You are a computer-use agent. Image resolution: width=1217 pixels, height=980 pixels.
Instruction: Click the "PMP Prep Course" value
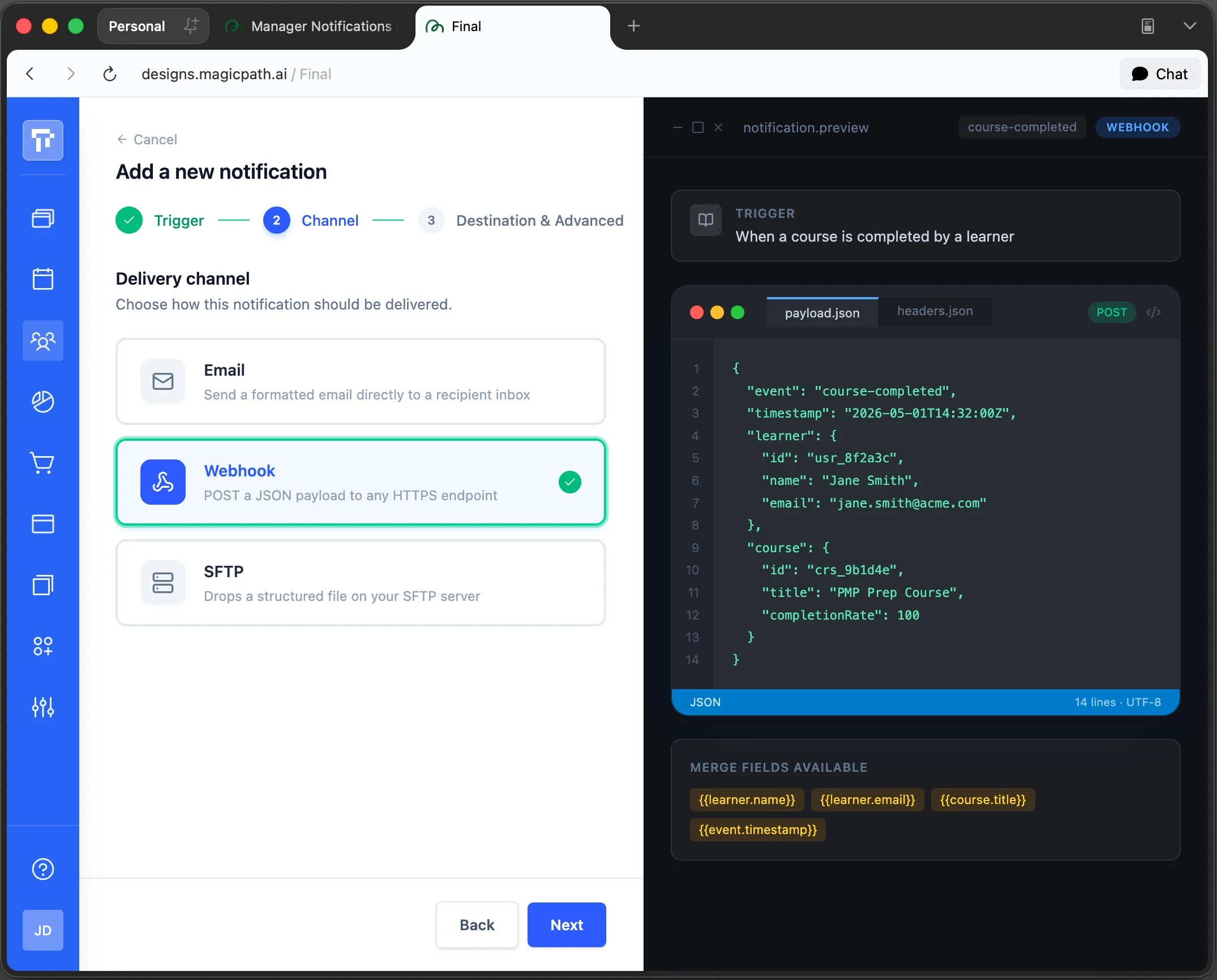[893, 592]
